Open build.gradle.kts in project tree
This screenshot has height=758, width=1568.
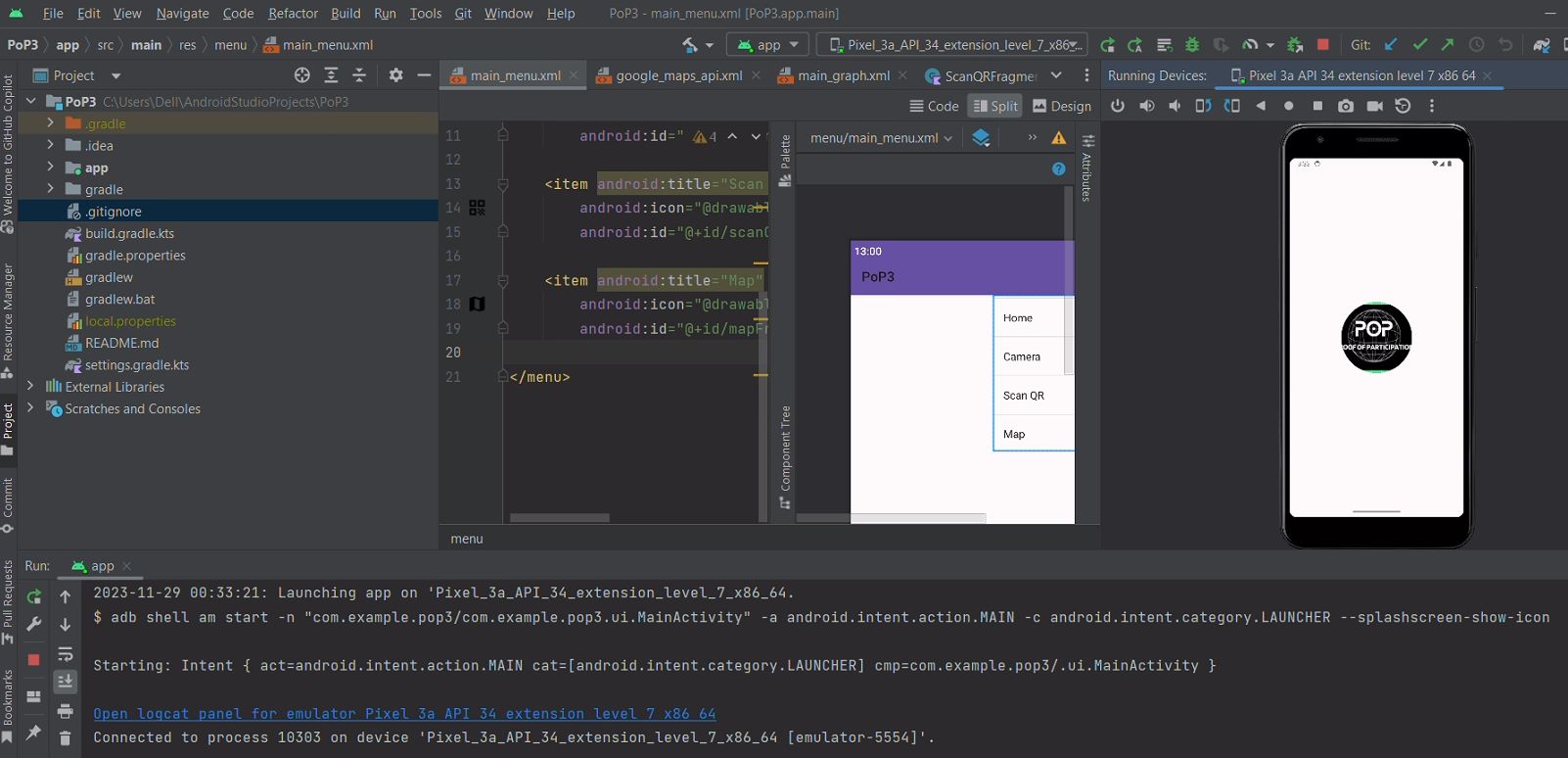pos(129,233)
